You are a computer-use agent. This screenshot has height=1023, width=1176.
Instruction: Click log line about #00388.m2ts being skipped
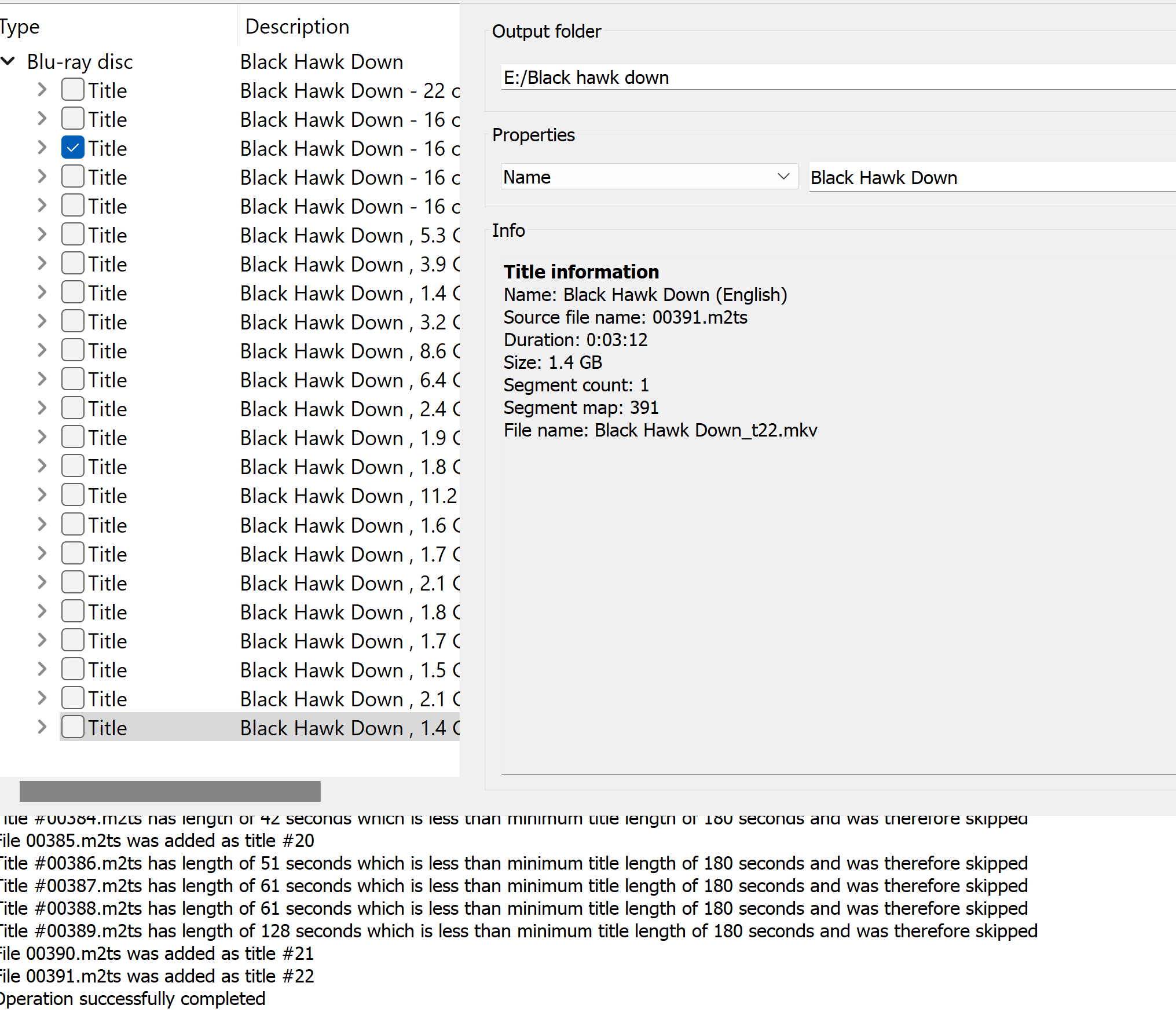coord(514,908)
